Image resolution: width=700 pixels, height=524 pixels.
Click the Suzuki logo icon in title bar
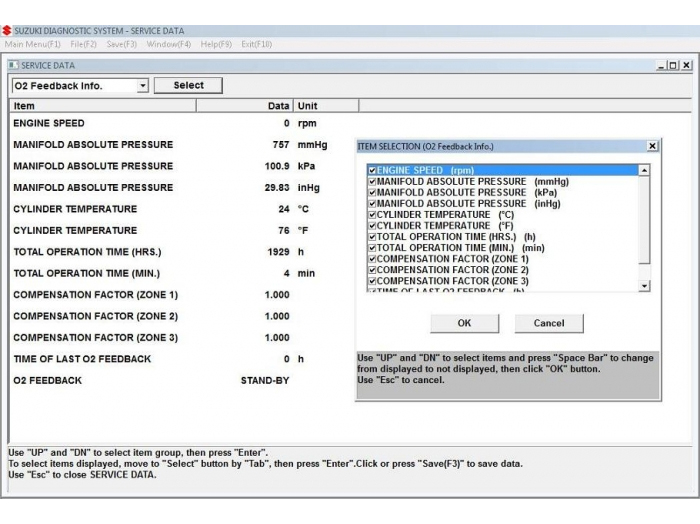pyautogui.click(x=7, y=31)
